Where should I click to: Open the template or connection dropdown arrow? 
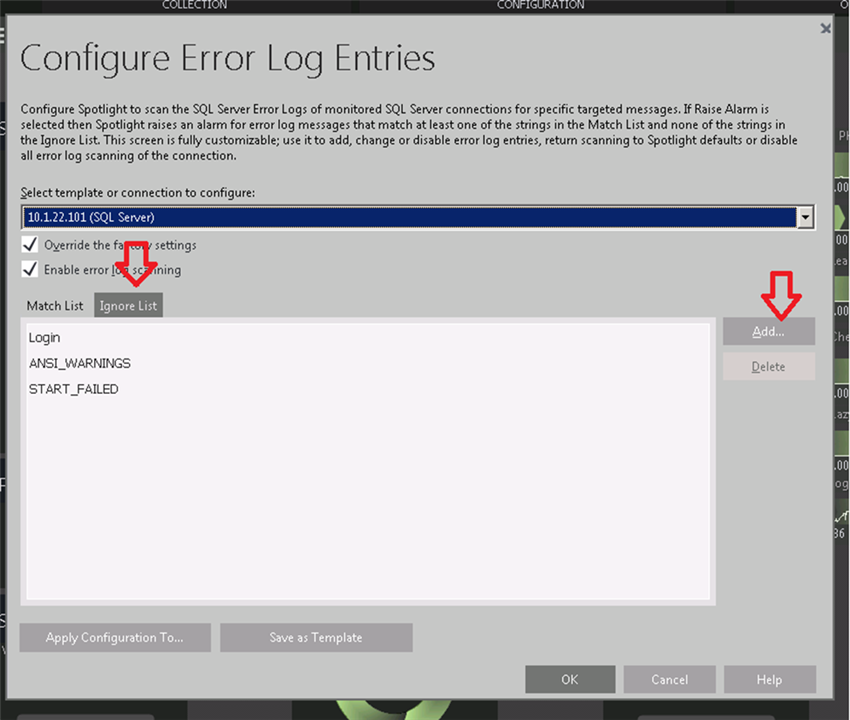click(x=806, y=217)
